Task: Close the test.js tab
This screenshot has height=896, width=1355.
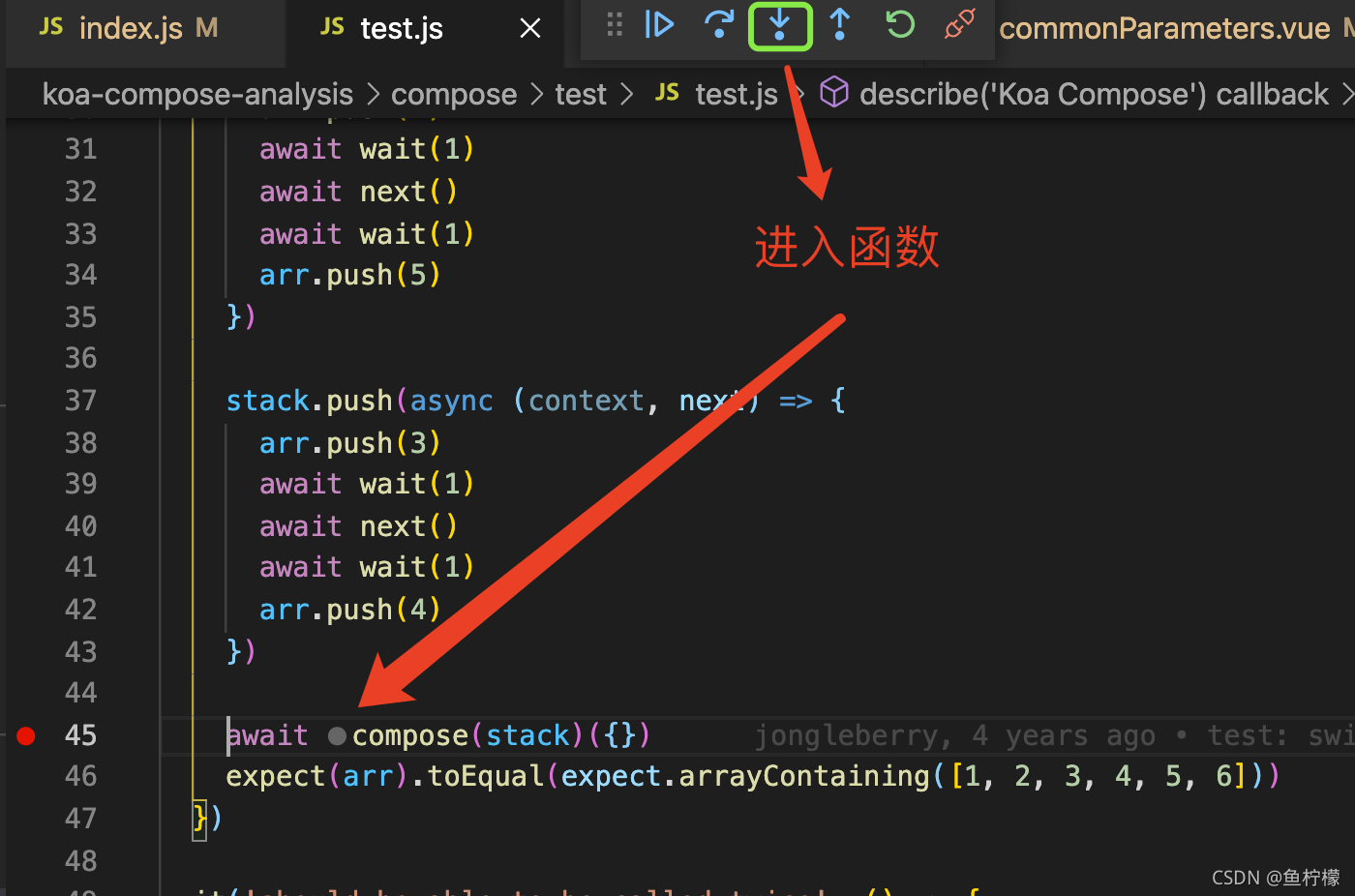Action: coord(530,29)
